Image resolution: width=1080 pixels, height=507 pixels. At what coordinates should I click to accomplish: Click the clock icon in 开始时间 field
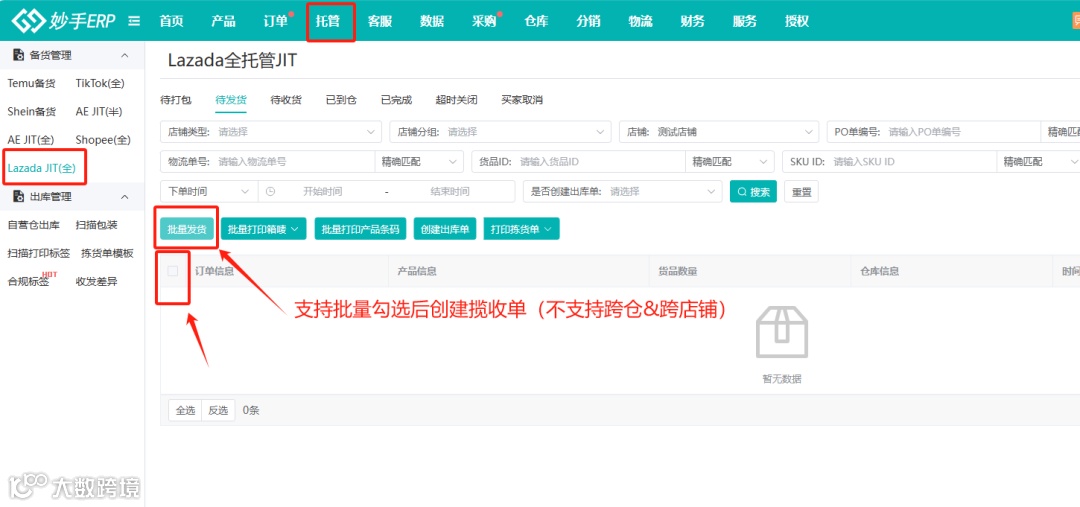point(270,192)
